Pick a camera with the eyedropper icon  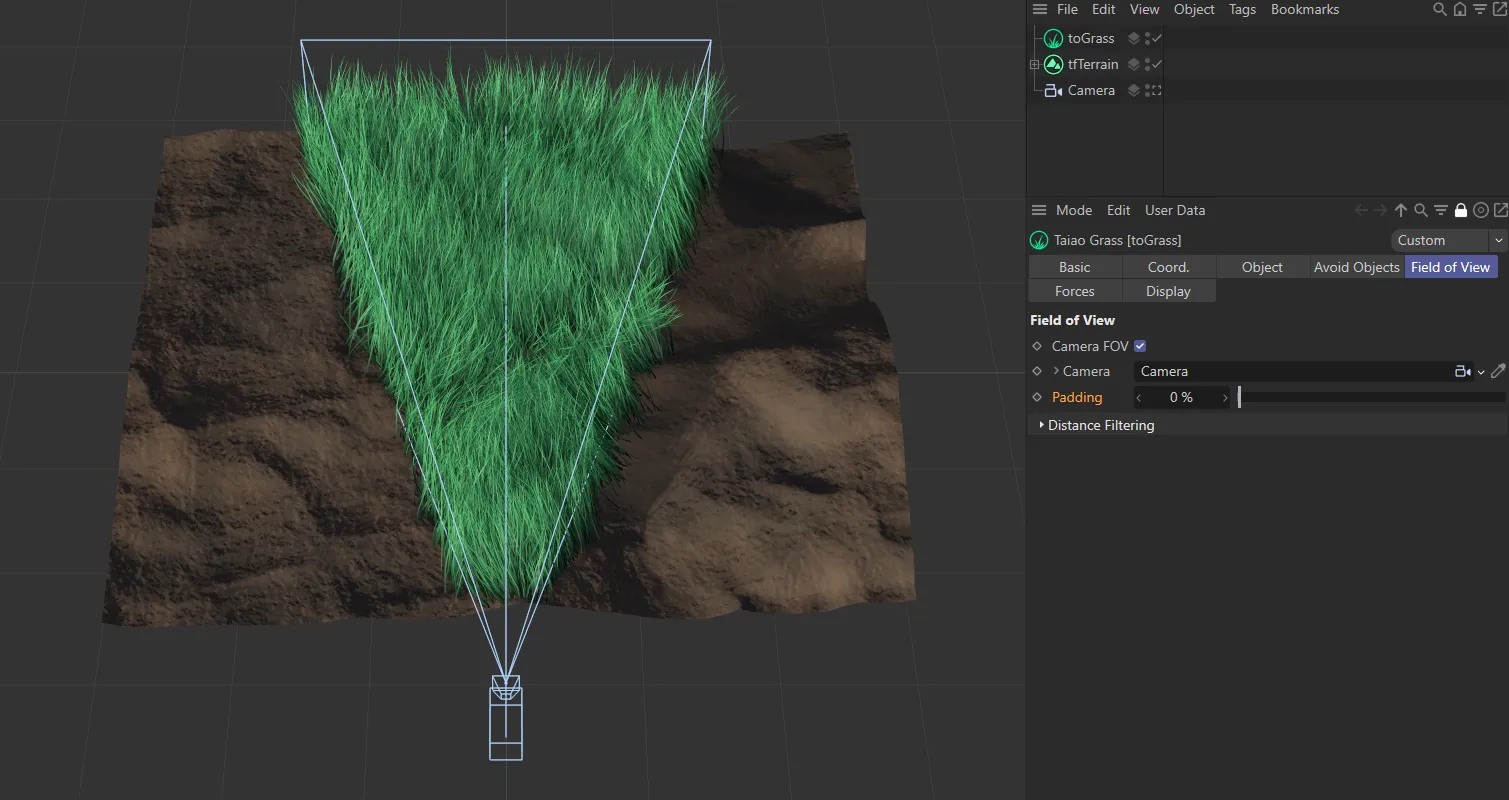pos(1498,371)
